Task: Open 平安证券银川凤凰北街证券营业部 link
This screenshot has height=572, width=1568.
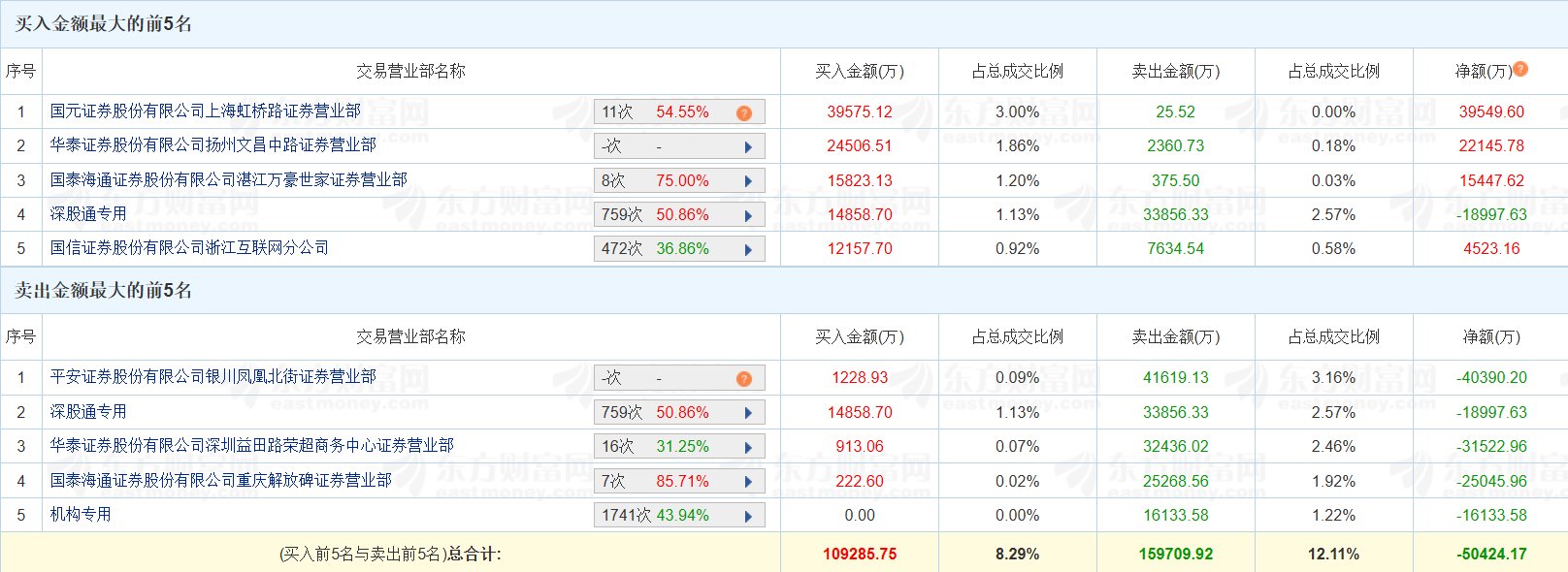Action: (213, 377)
